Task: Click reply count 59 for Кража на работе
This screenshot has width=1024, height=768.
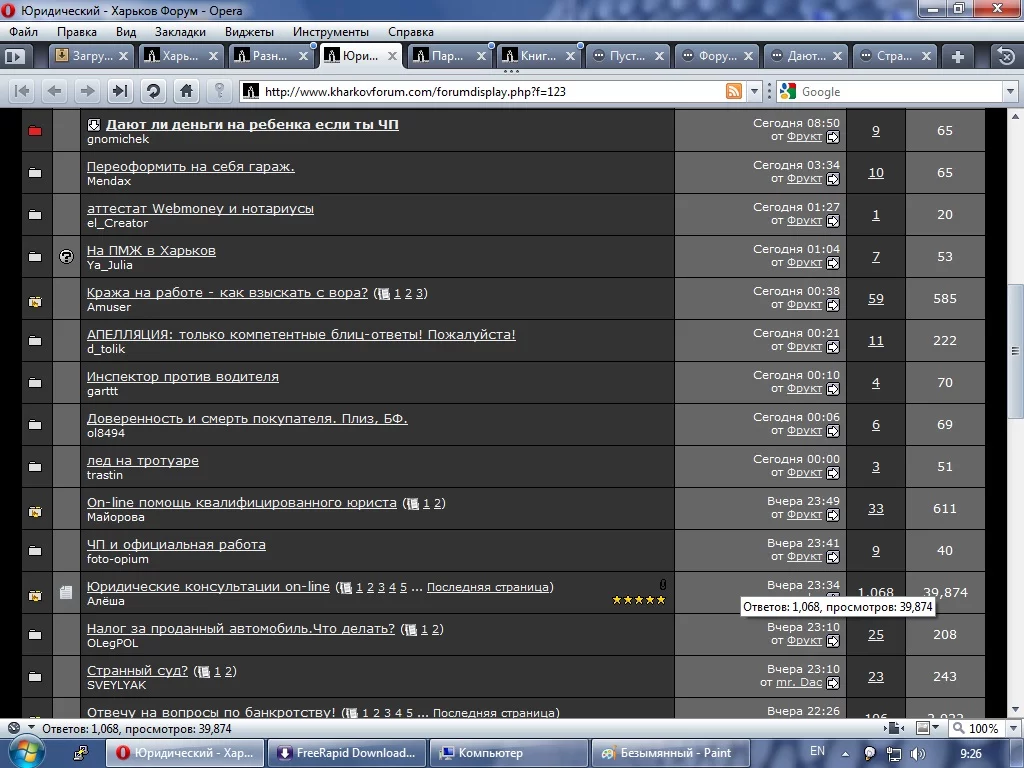Action: pyautogui.click(x=876, y=298)
